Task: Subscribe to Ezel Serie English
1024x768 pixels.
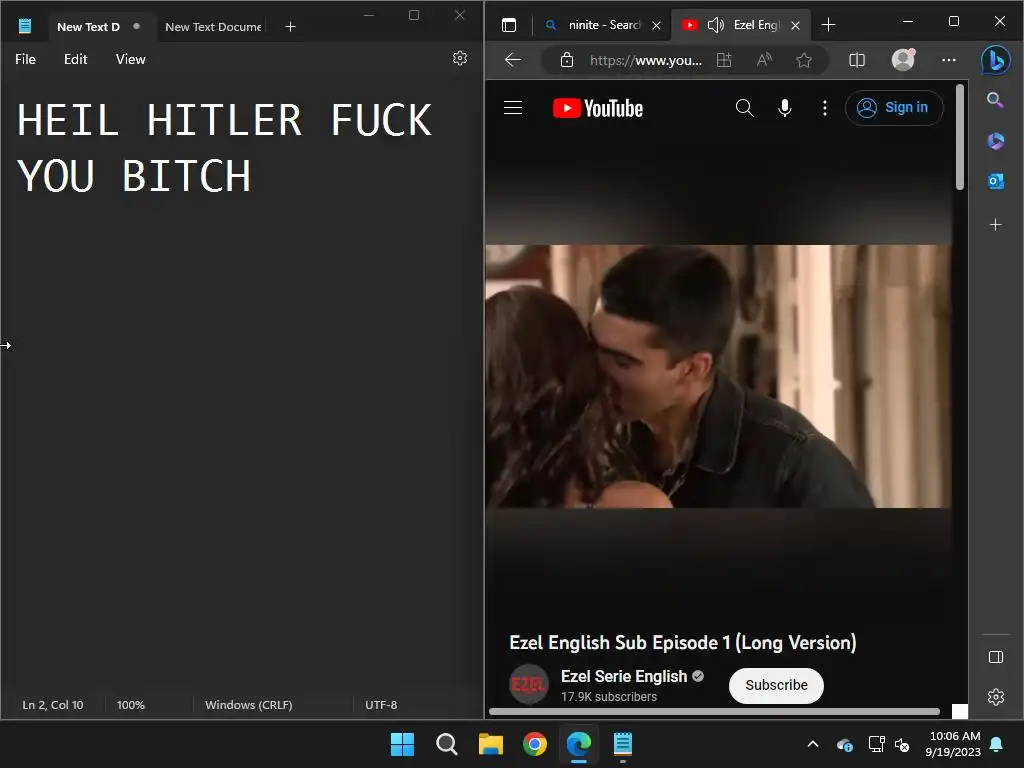Action: [776, 685]
